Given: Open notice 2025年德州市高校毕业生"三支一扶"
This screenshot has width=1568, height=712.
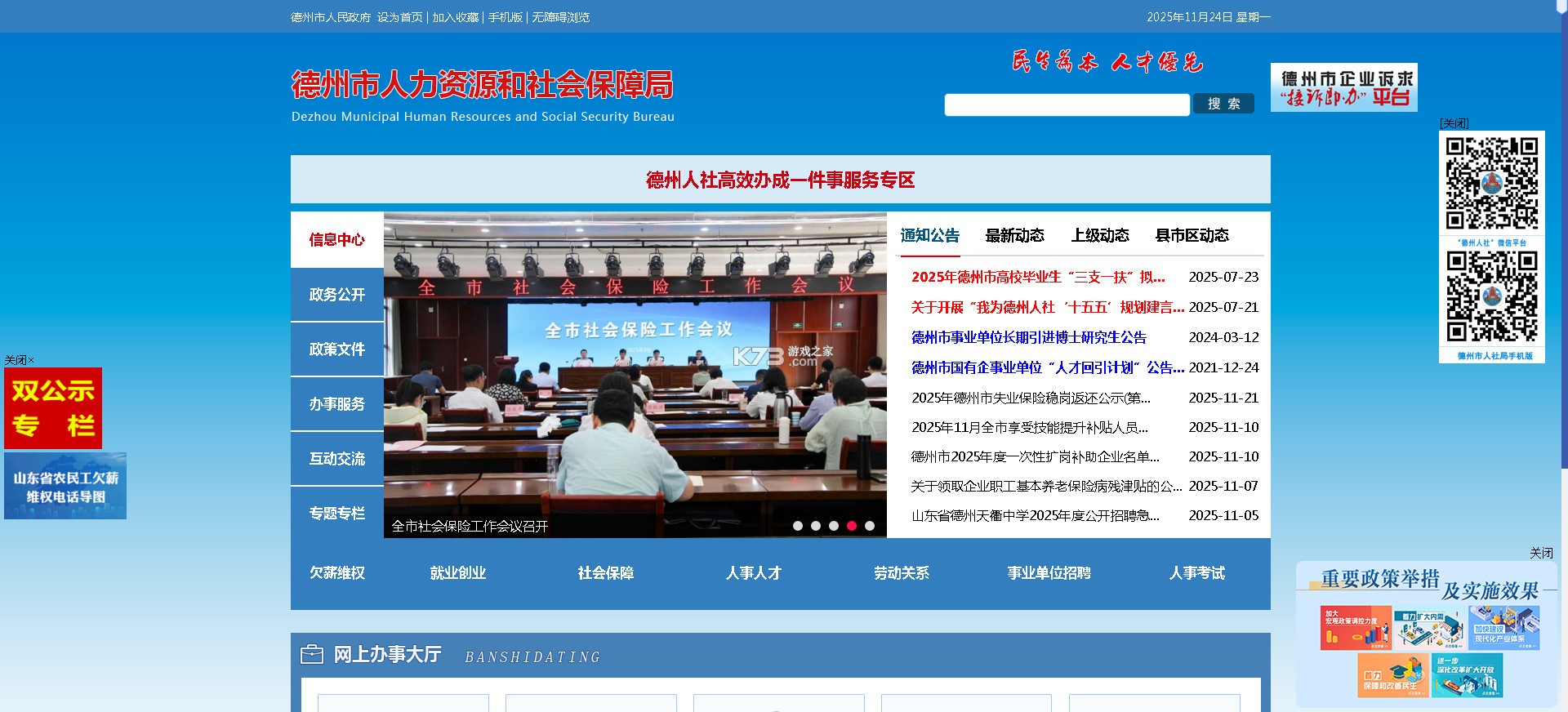Looking at the screenshot, I should pos(1038,278).
